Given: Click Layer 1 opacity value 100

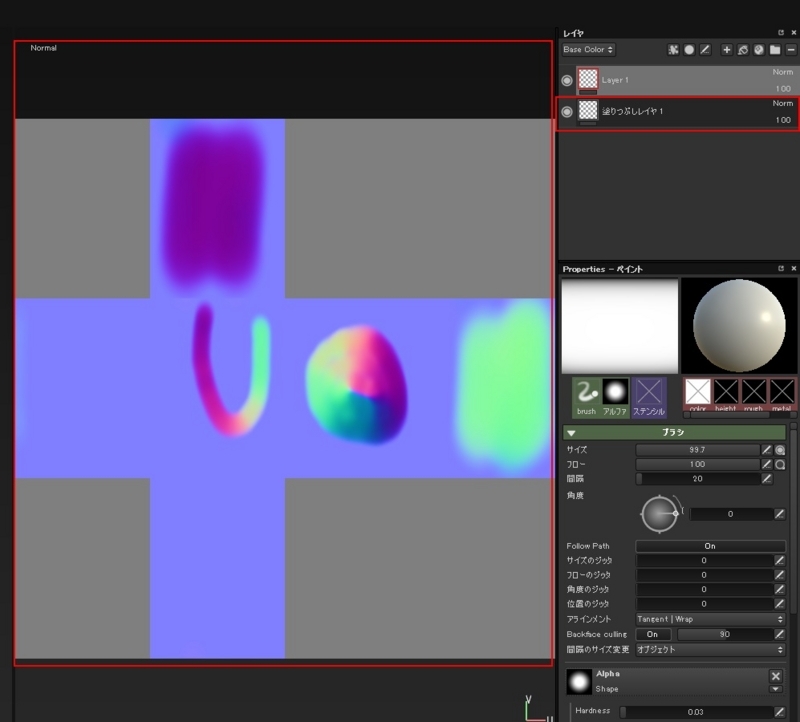Looking at the screenshot, I should (x=783, y=89).
